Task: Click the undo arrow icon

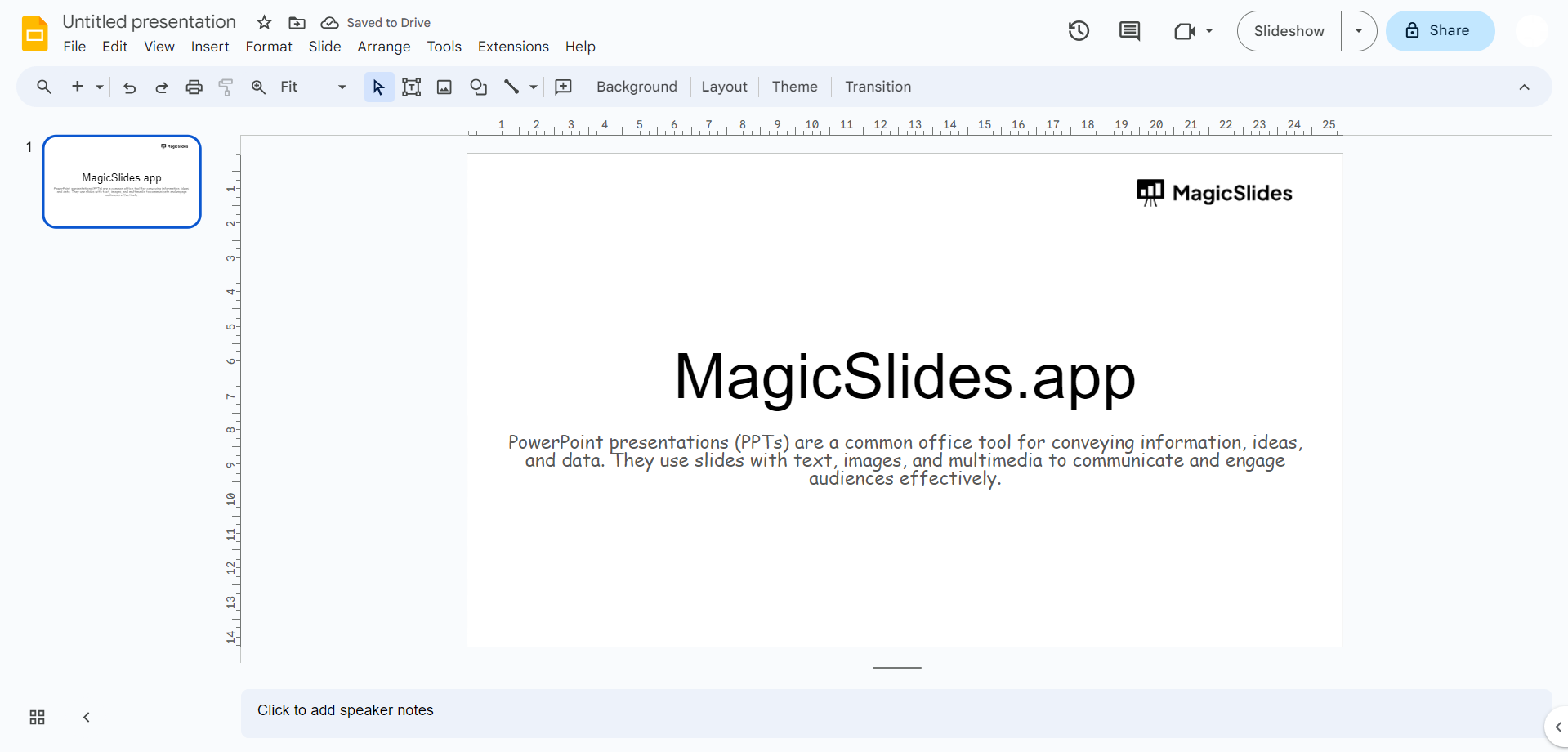Action: [x=129, y=87]
